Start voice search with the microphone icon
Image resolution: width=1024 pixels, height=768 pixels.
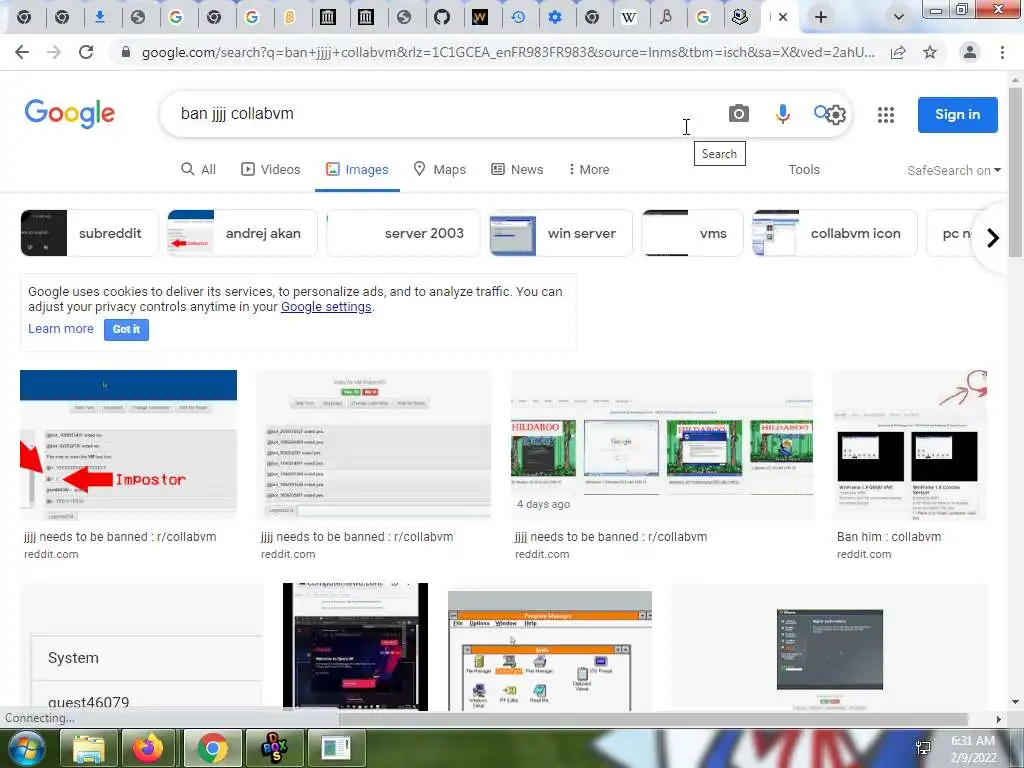pyautogui.click(x=782, y=114)
